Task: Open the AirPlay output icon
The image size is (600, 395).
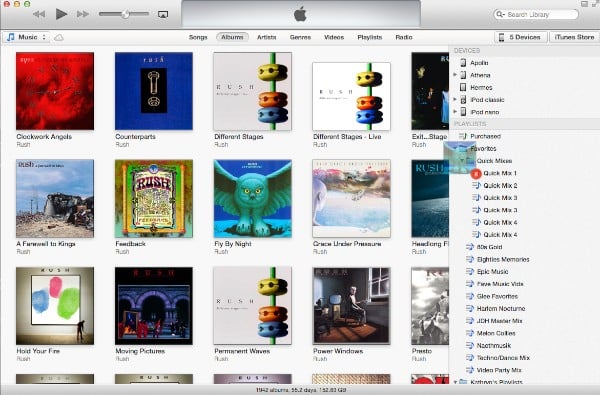Action: point(163,14)
